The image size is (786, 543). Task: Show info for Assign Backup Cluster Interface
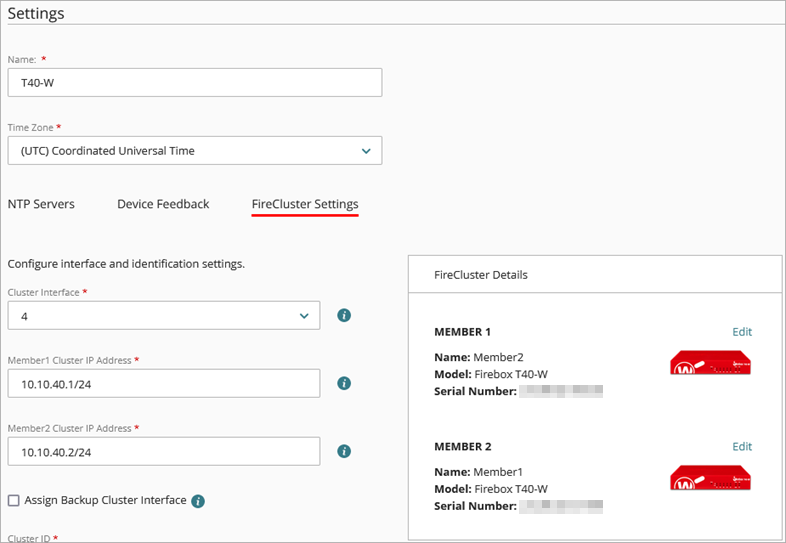198,501
